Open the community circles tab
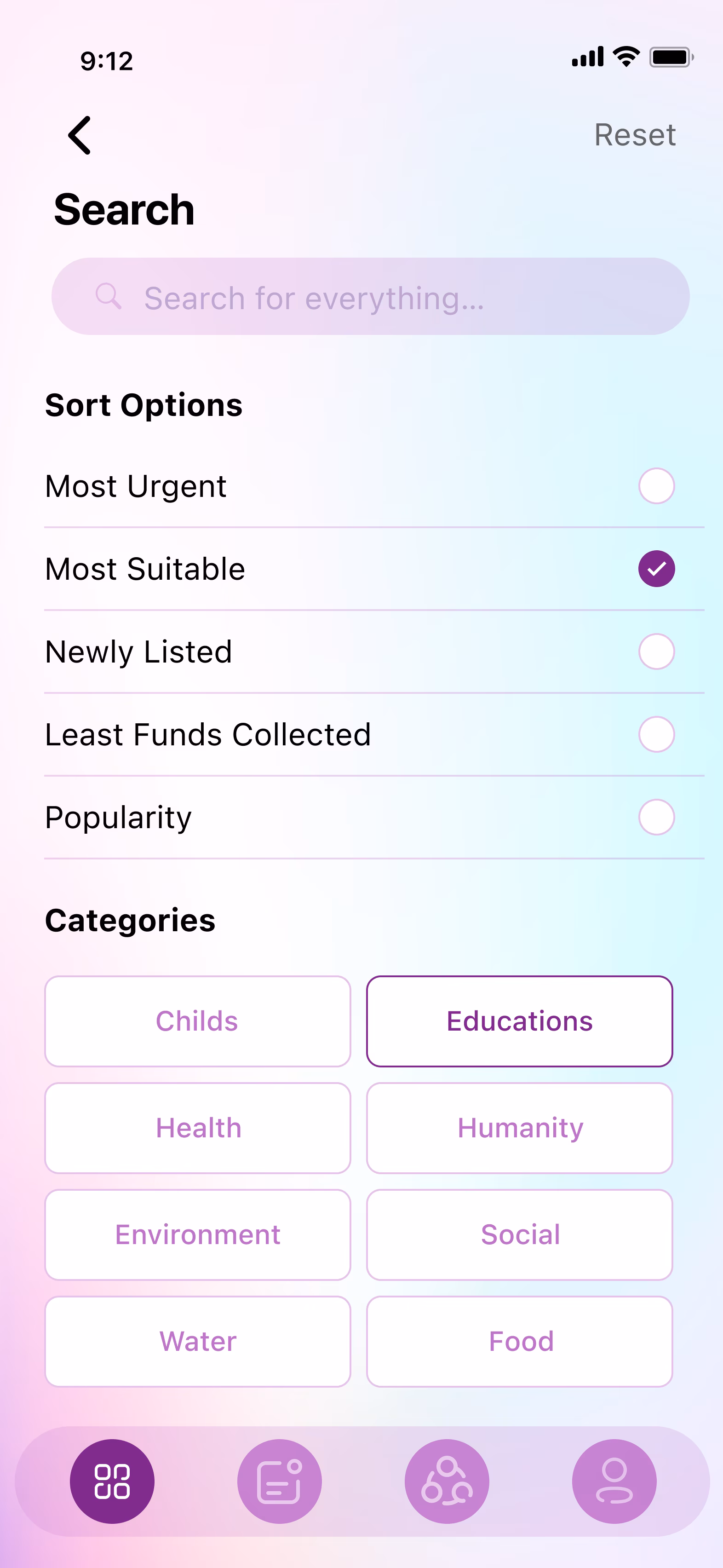 point(447,1480)
